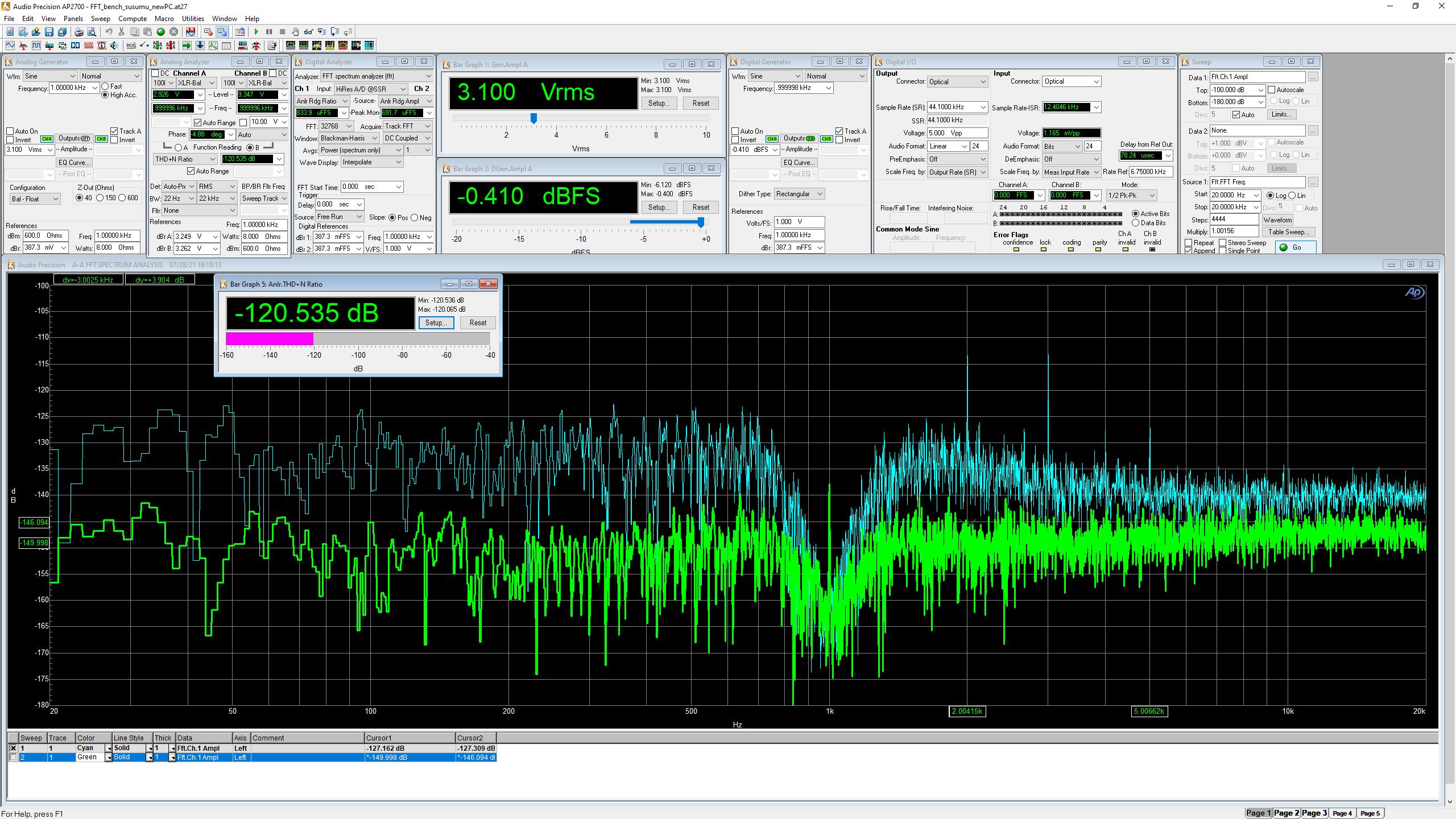Click the pause toolbar icon
The image size is (1456, 819).
(269, 32)
